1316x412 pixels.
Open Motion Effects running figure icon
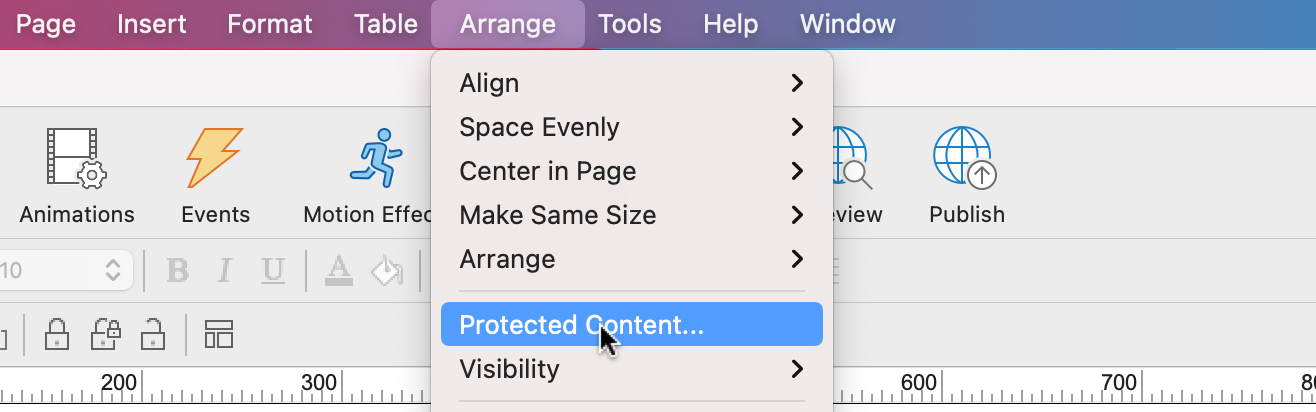click(374, 160)
